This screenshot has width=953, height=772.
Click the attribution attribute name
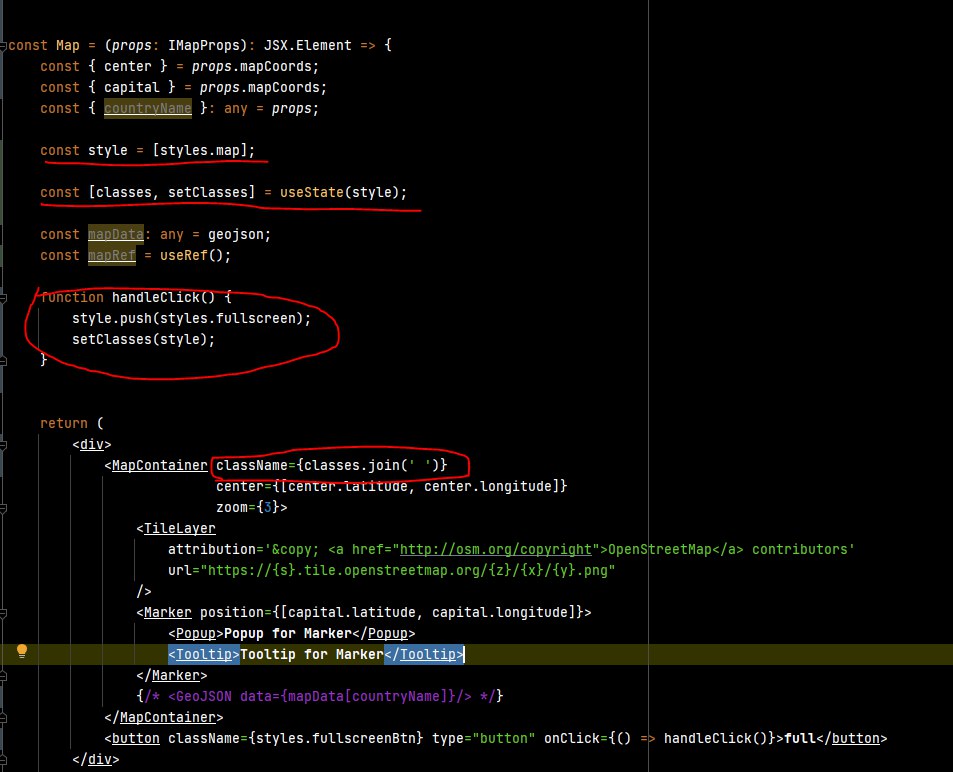click(x=212, y=550)
